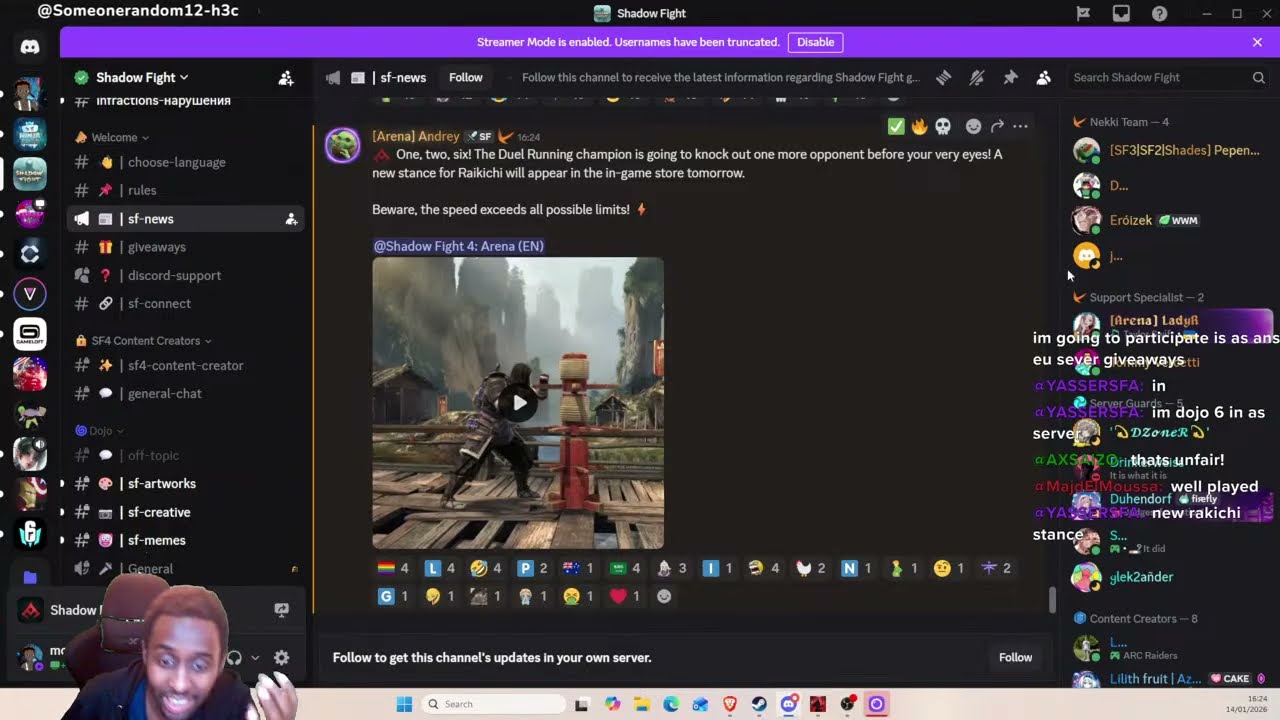
Task: Open Rainbow Six server icon in sidebar
Action: pyautogui.click(x=30, y=533)
